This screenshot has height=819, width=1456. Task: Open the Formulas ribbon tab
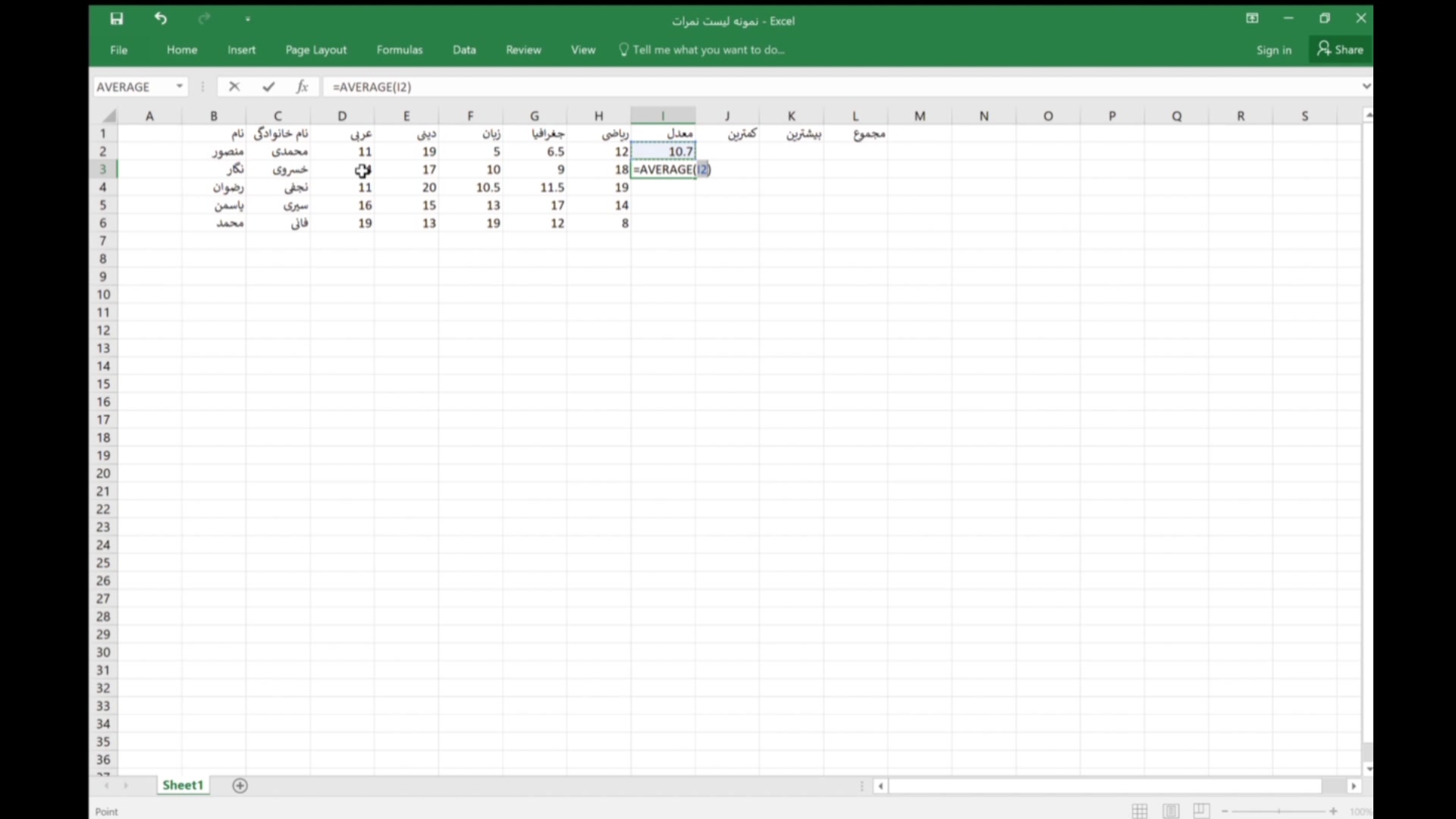(x=399, y=50)
